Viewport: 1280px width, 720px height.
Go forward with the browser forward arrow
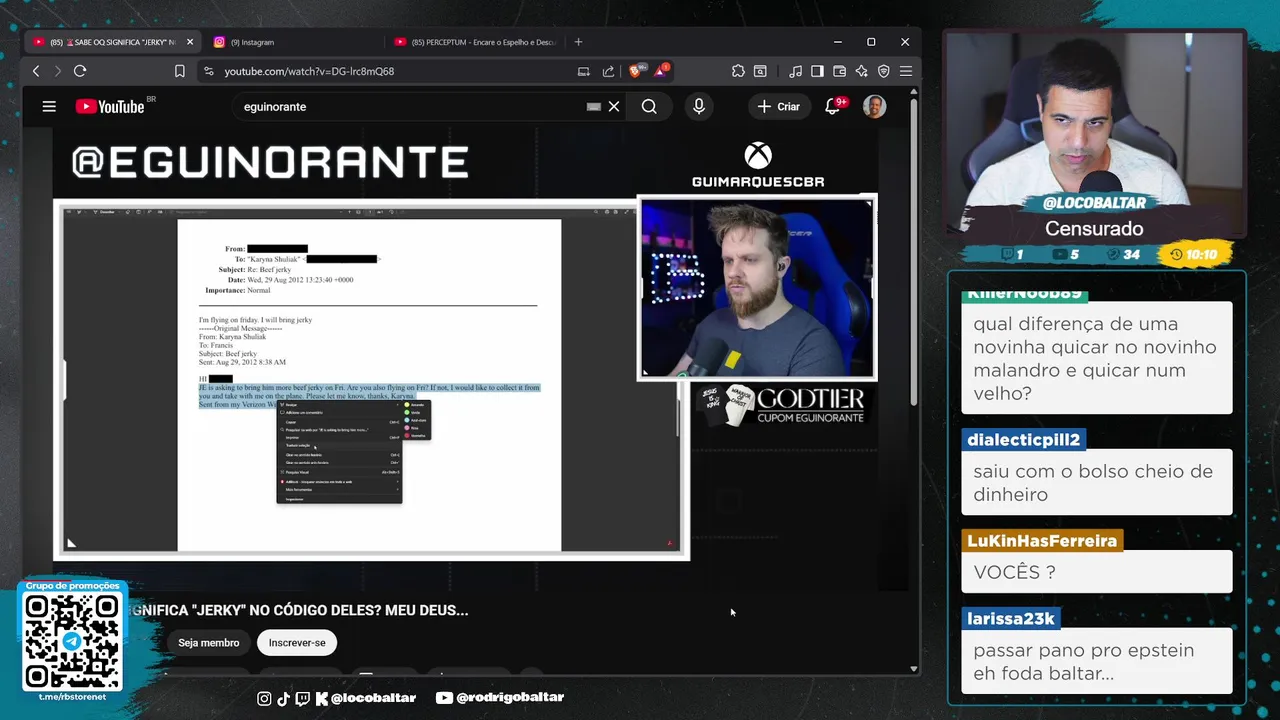click(x=57, y=71)
